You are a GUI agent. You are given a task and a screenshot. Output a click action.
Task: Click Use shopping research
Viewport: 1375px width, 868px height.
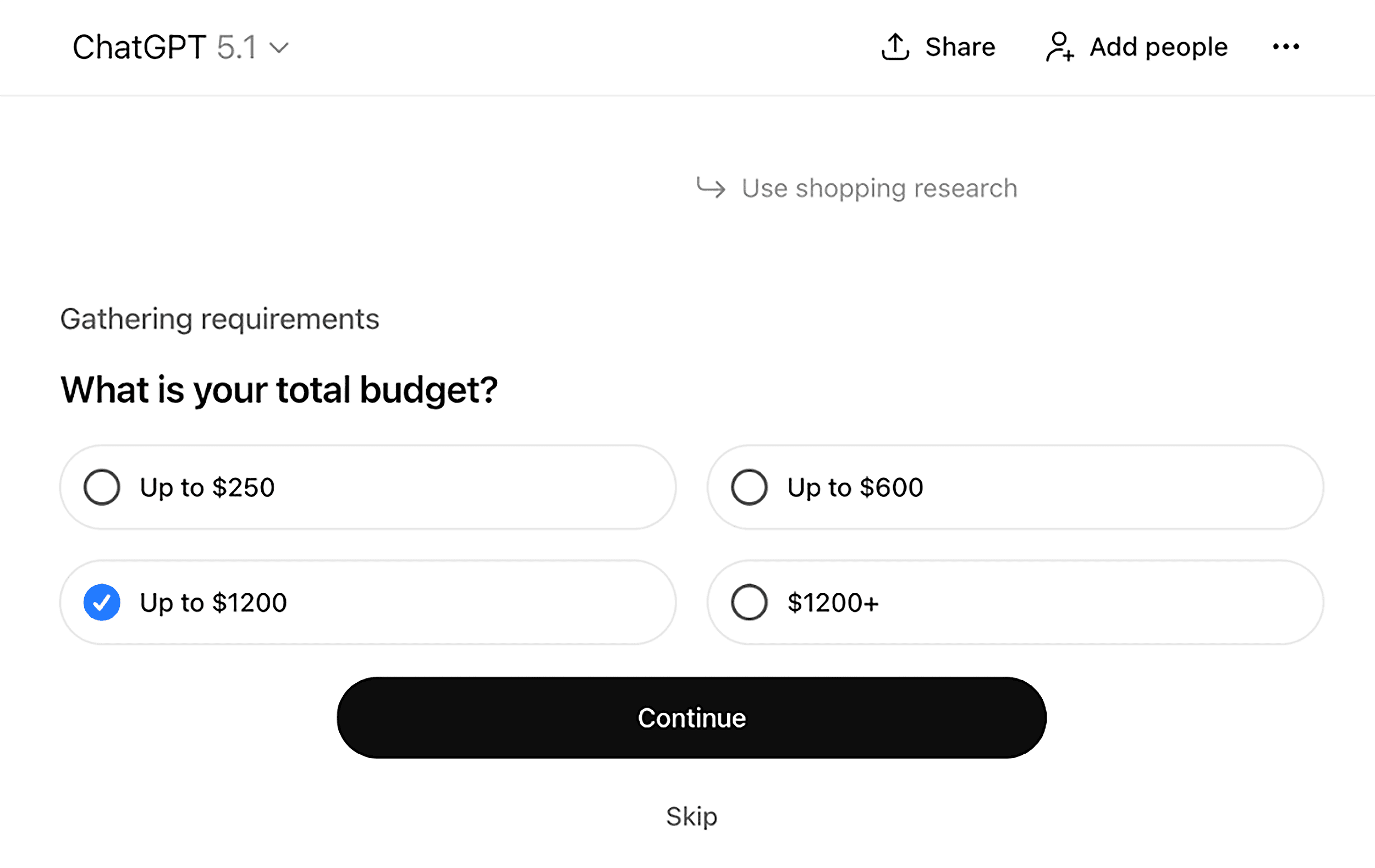(878, 189)
